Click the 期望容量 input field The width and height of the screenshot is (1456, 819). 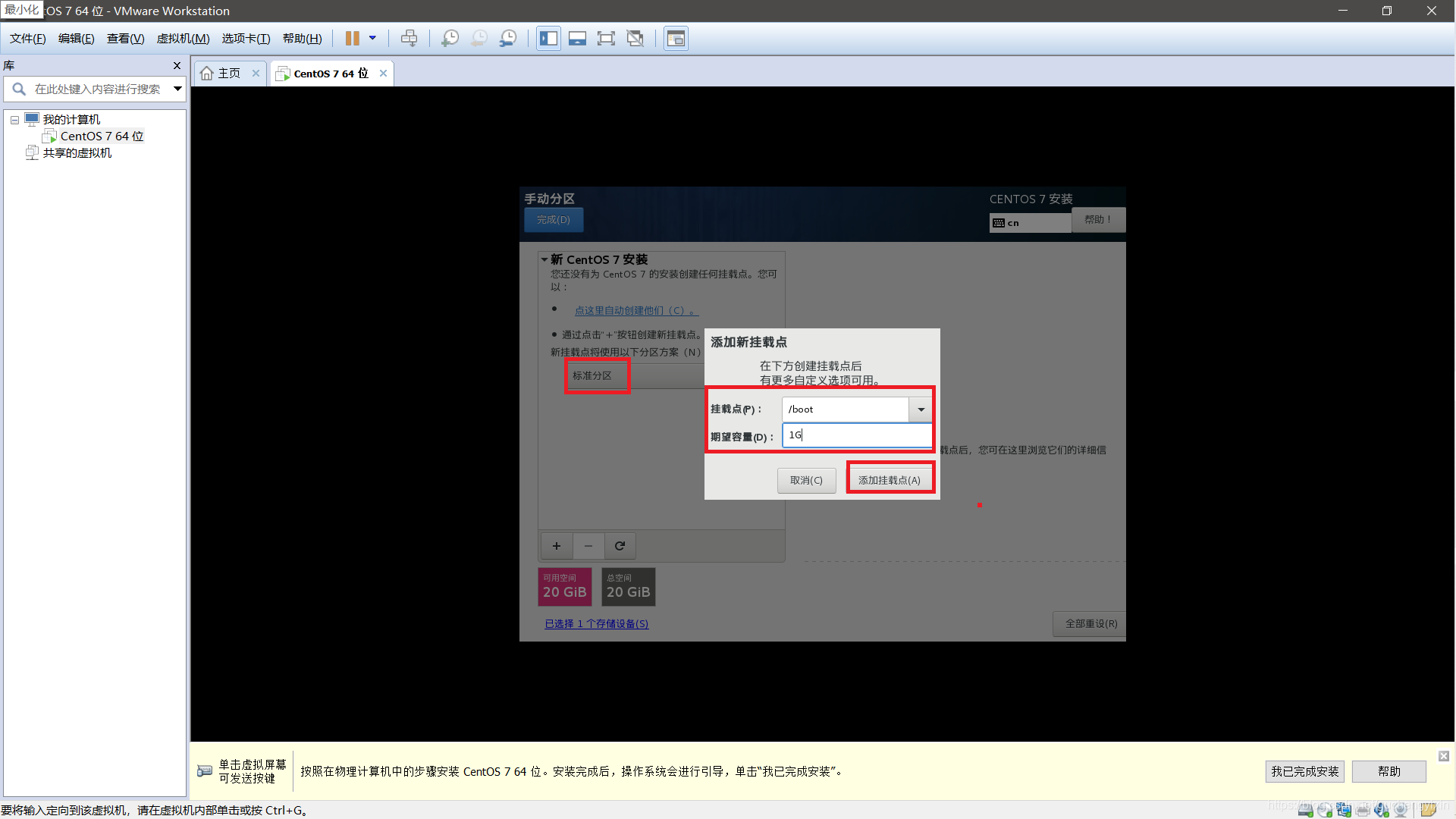click(855, 434)
